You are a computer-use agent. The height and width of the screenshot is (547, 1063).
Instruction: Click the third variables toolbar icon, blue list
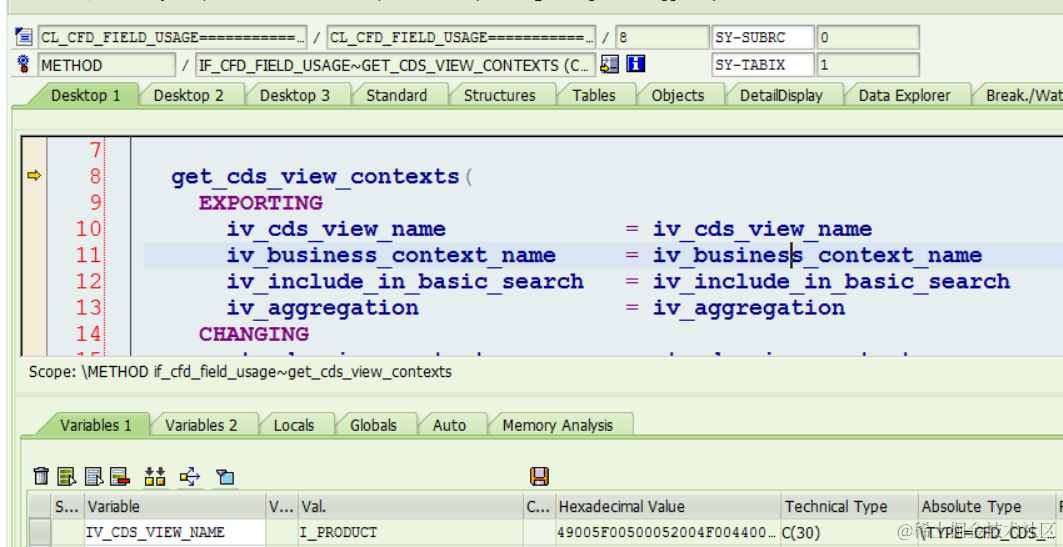point(94,477)
